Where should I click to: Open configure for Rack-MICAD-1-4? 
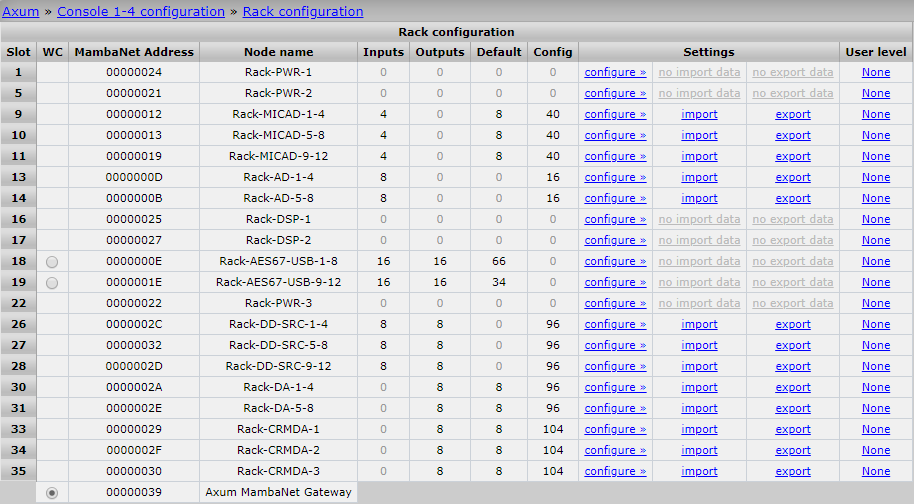click(x=615, y=114)
